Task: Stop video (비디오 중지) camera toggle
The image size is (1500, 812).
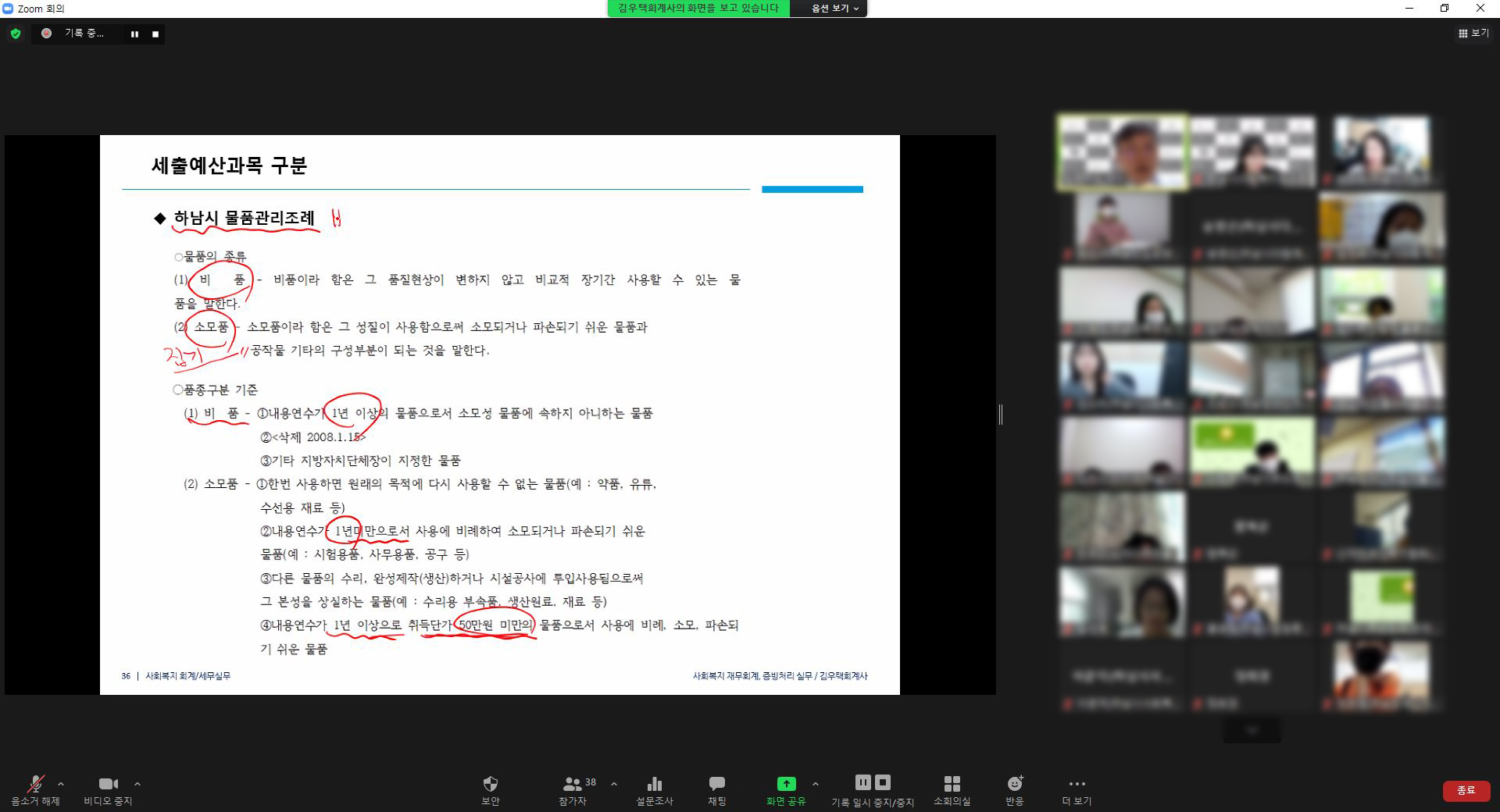Action: point(108,785)
